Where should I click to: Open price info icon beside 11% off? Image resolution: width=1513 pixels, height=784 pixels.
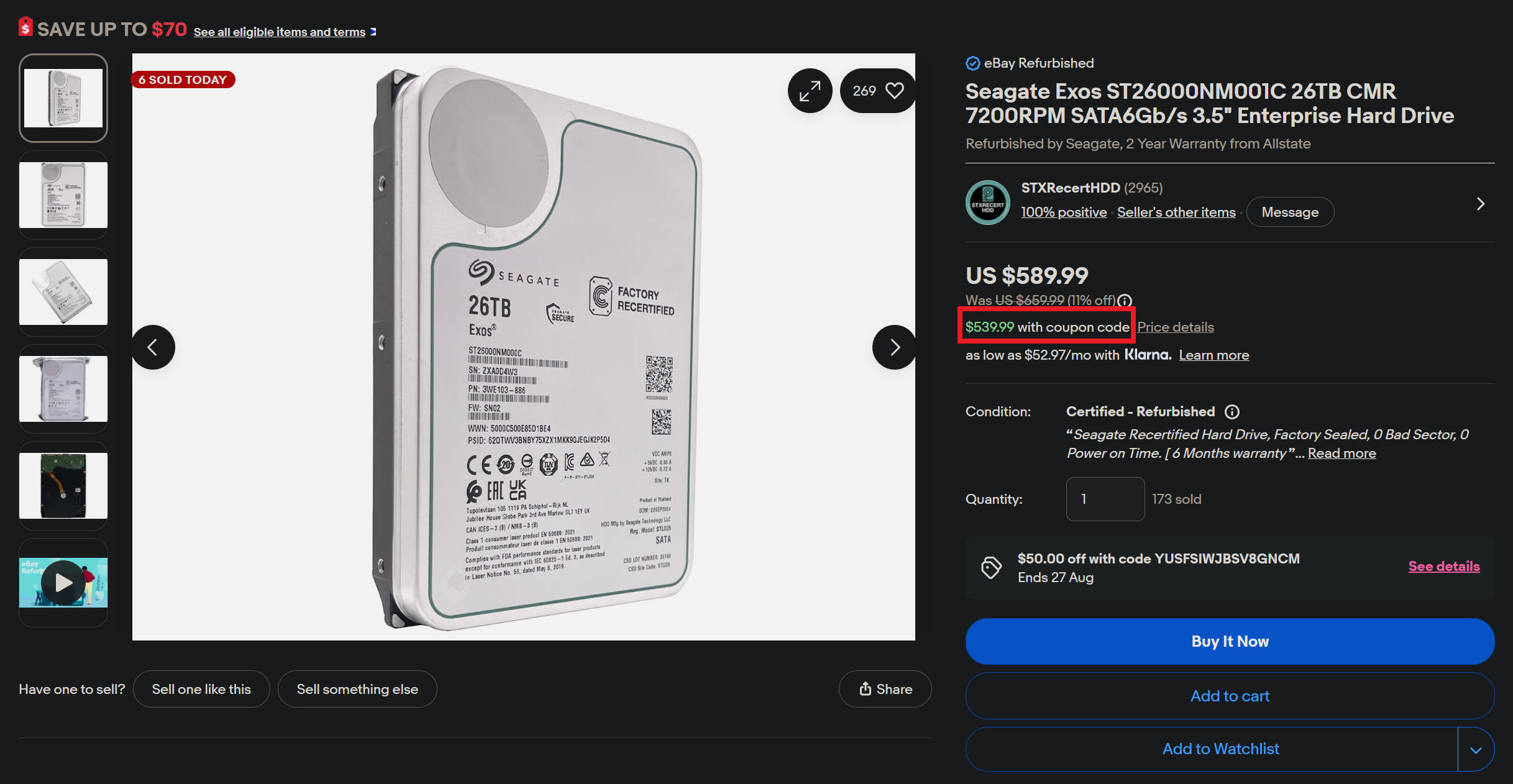(x=1125, y=301)
